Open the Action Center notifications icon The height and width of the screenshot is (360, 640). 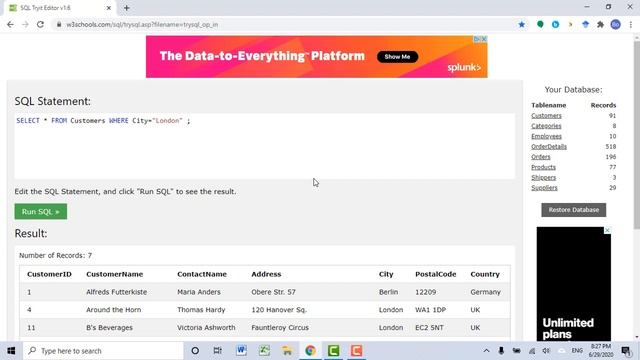625,351
